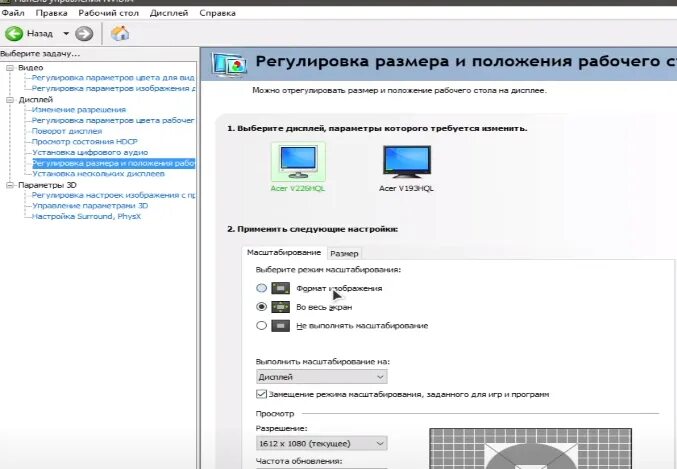Screen dimensions: 677x469
Task: Select the Во весь экран radio button
Action: (261, 307)
